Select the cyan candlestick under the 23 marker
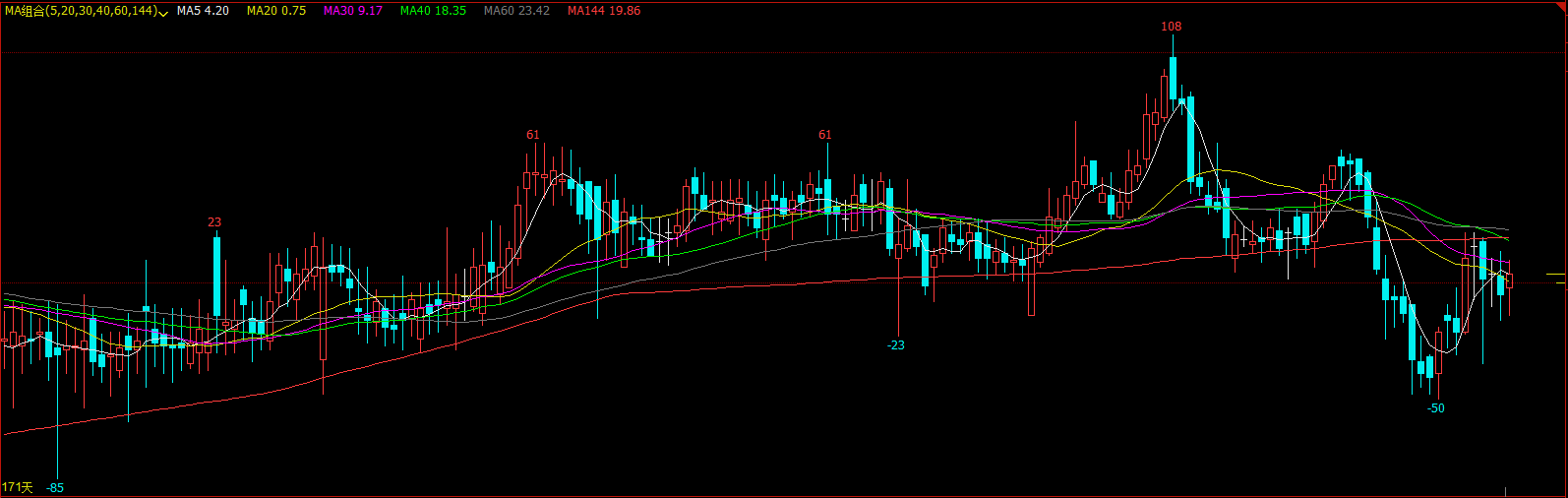The height and width of the screenshot is (498, 1568). 217,276
